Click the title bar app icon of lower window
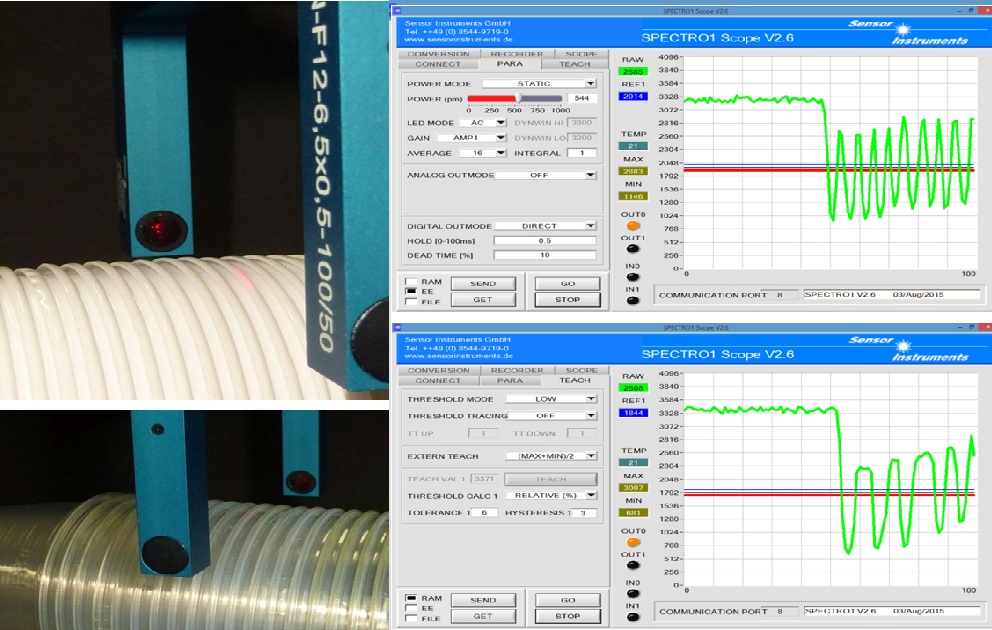The width and height of the screenshot is (992, 630). (x=397, y=327)
